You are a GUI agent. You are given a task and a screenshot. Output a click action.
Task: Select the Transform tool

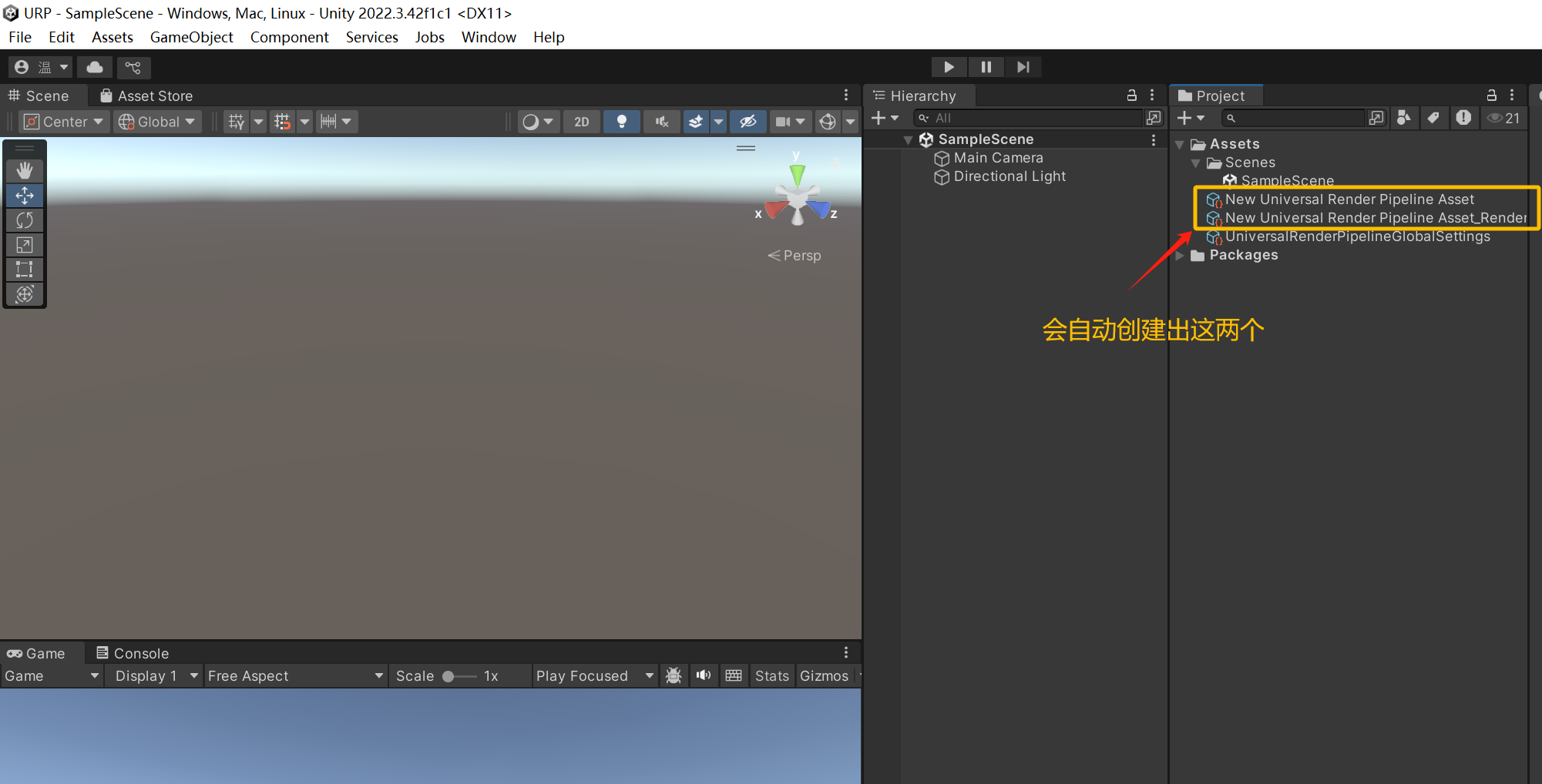[x=25, y=294]
